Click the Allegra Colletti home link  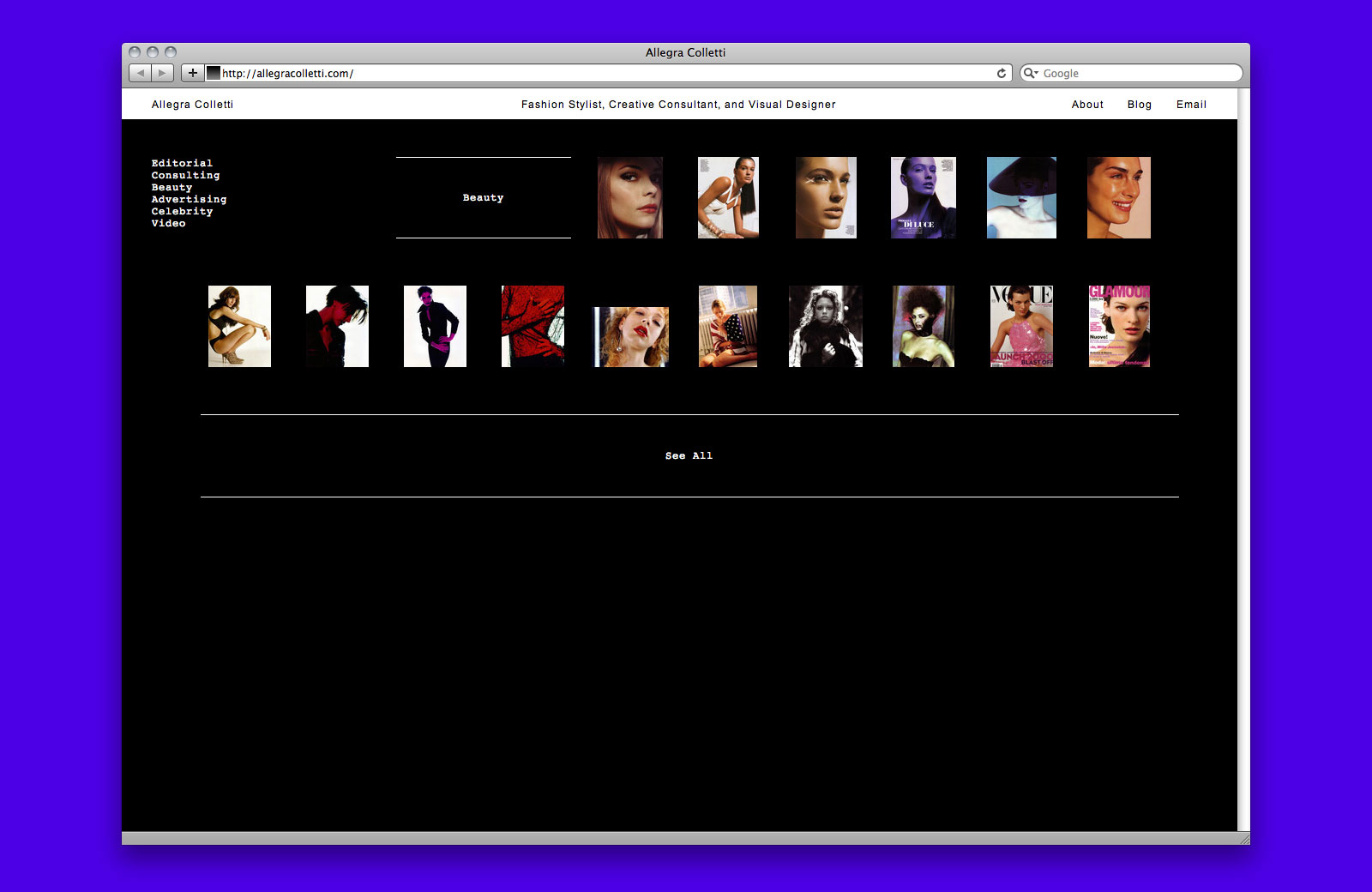click(192, 105)
